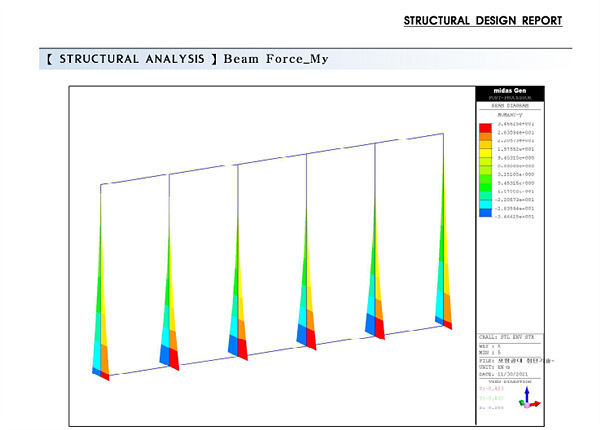Screen dimensions: 600x430
Task: Click the DATE: 11/30/2021 entry
Action: [503, 374]
